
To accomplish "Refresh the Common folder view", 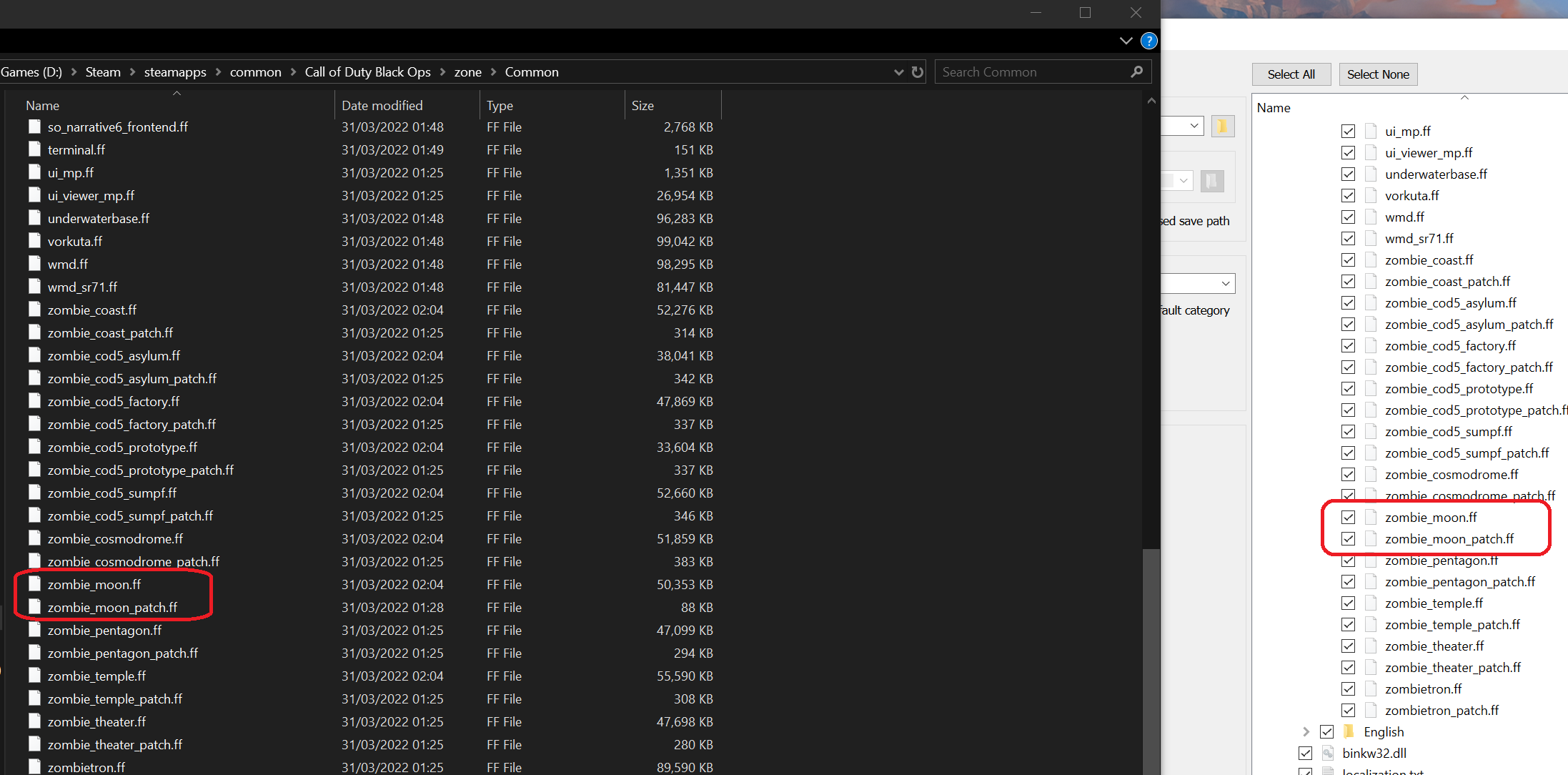I will [x=918, y=71].
